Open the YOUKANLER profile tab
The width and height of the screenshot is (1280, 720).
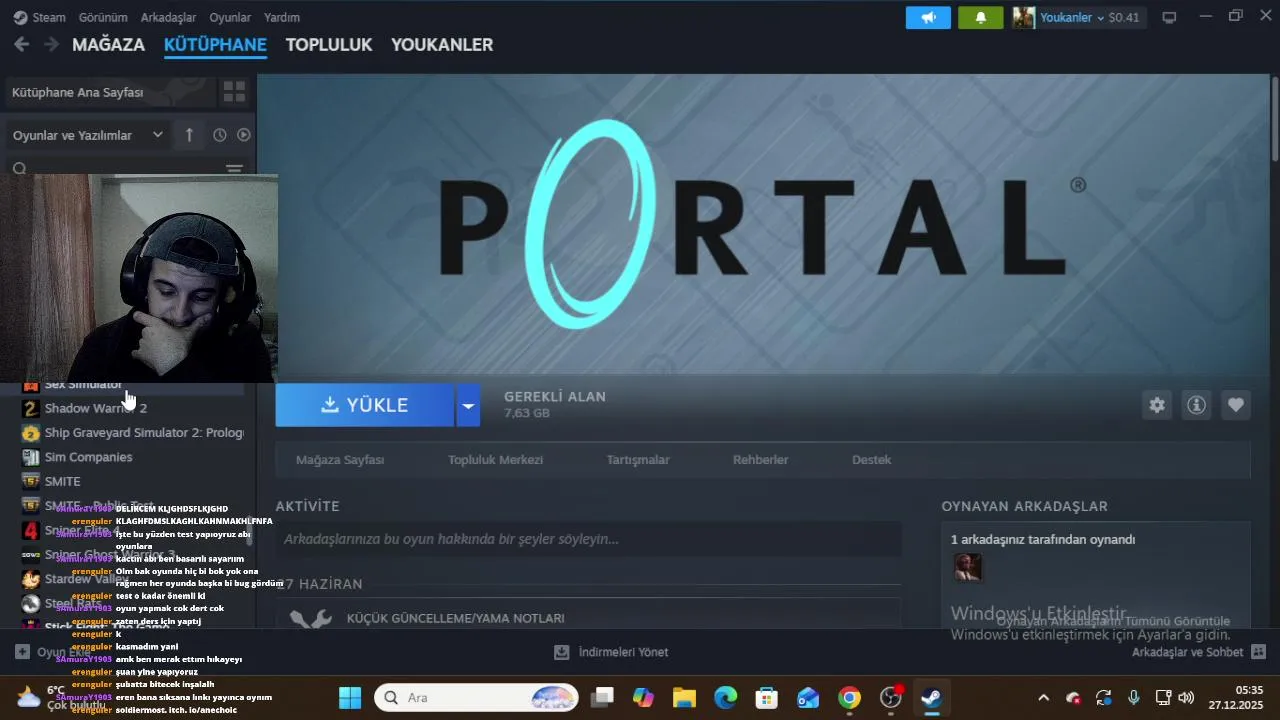442,45
